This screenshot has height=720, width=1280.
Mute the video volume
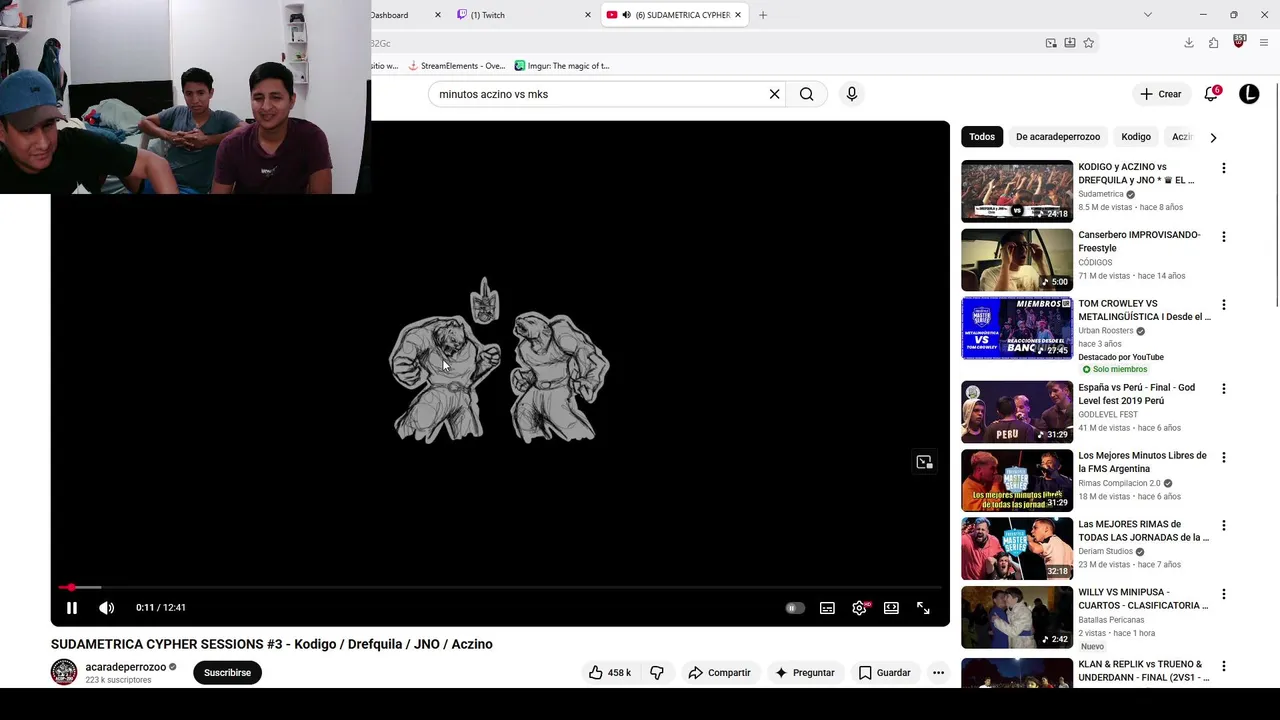tap(107, 608)
